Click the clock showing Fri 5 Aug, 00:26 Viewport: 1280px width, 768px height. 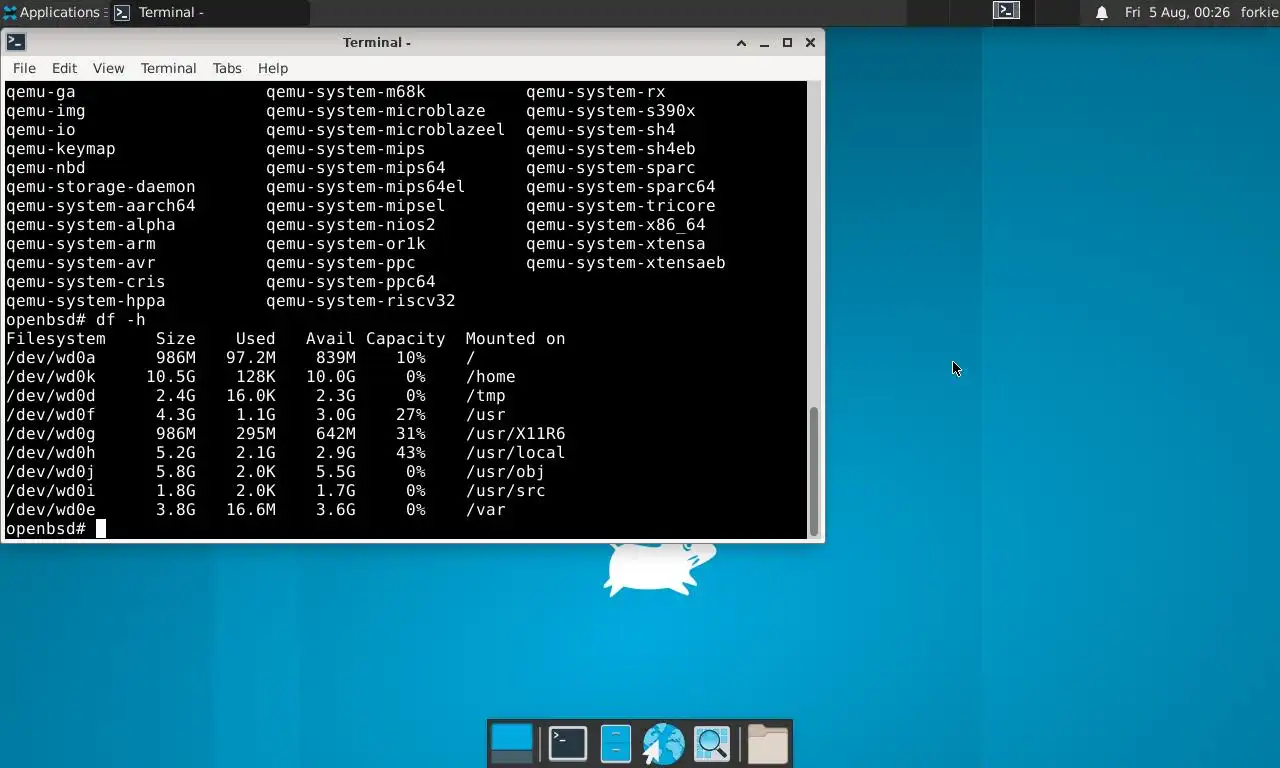1177,13
